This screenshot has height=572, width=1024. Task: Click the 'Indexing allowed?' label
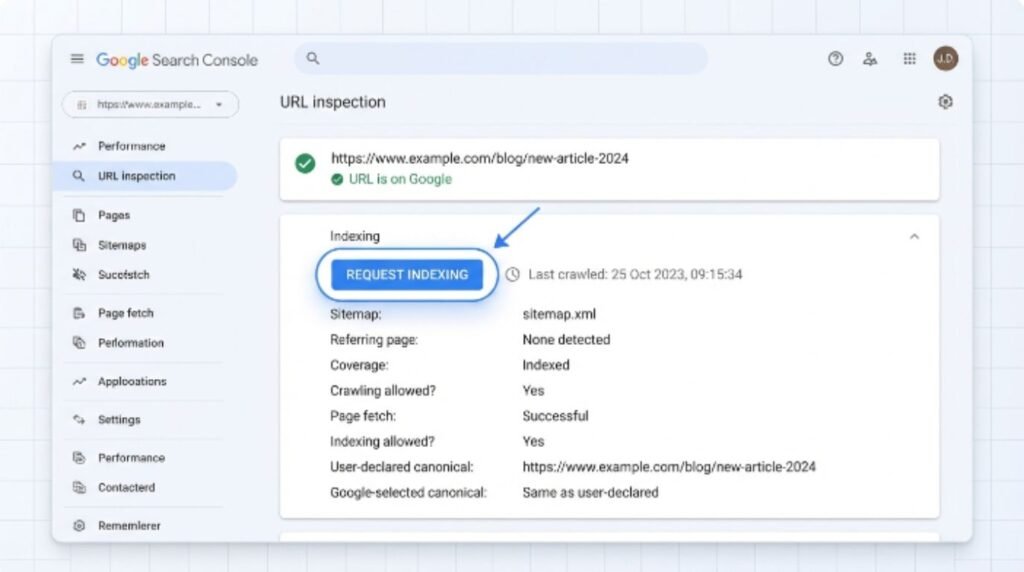(382, 441)
